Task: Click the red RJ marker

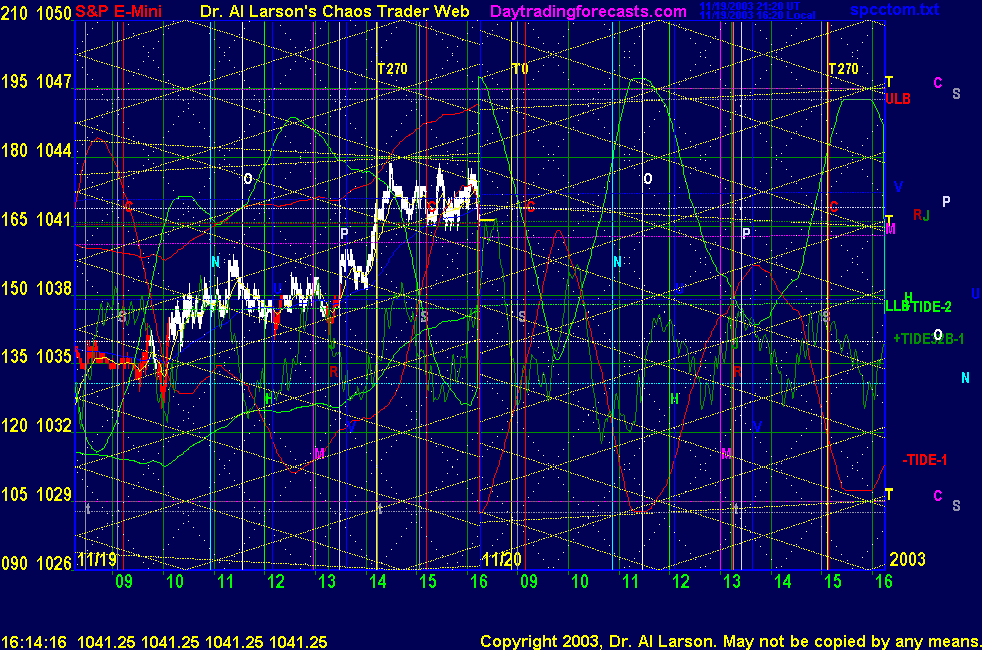Action: click(x=921, y=215)
